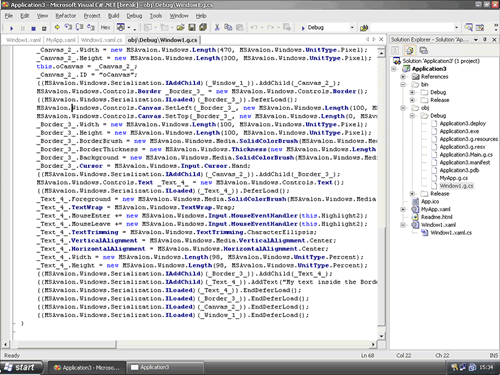This screenshot has height=375, width=500.
Task: Expand the References node
Action: pyautogui.click(x=403, y=77)
